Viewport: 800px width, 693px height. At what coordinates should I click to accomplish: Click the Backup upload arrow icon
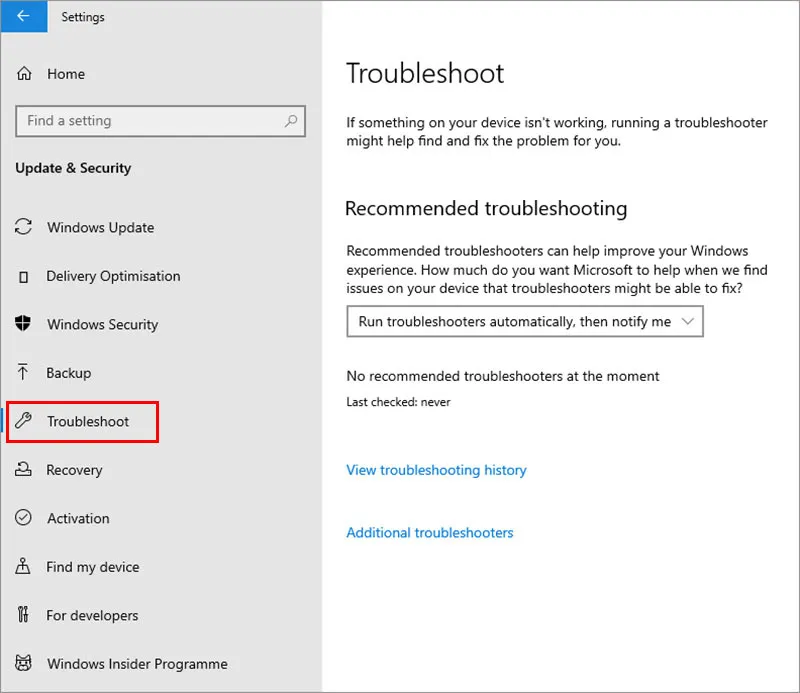23,372
